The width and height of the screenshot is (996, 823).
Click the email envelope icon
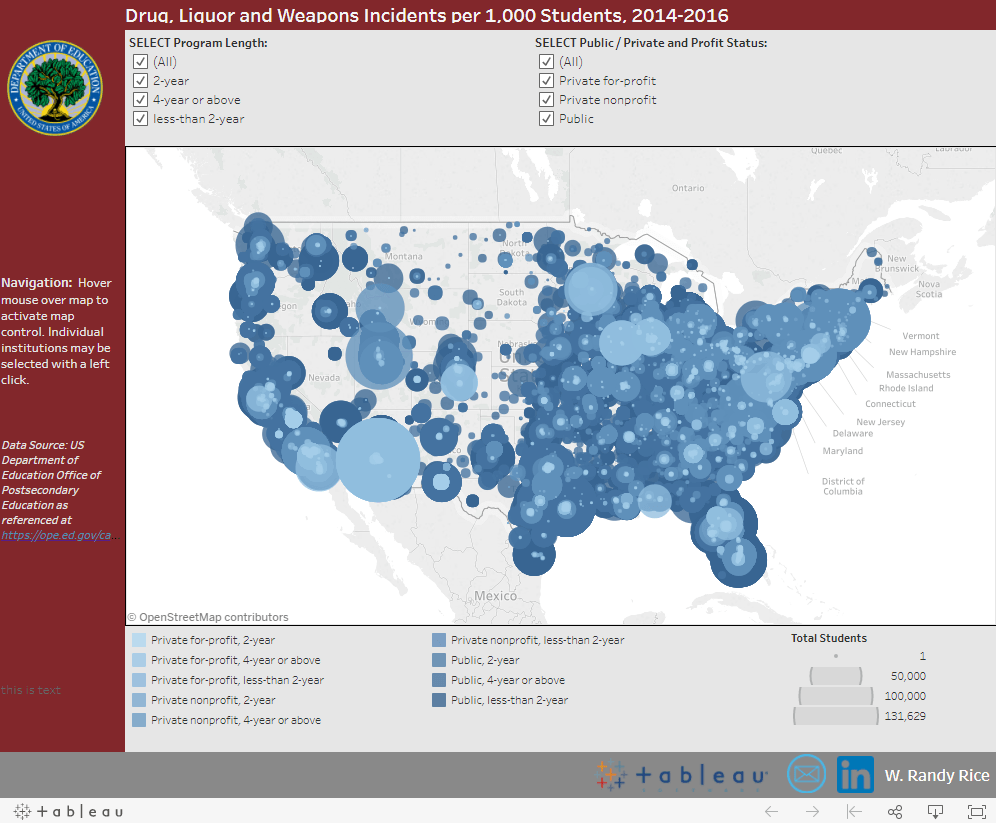[806, 774]
